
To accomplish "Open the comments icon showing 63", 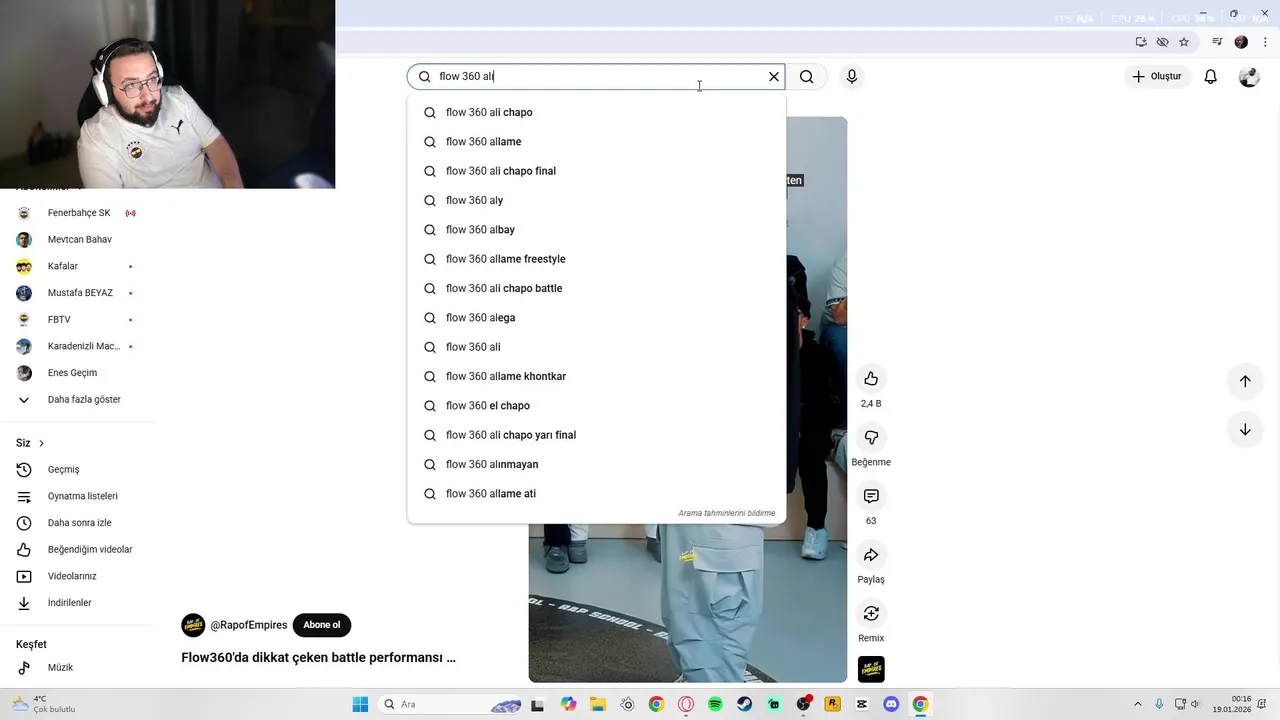I will (871, 496).
